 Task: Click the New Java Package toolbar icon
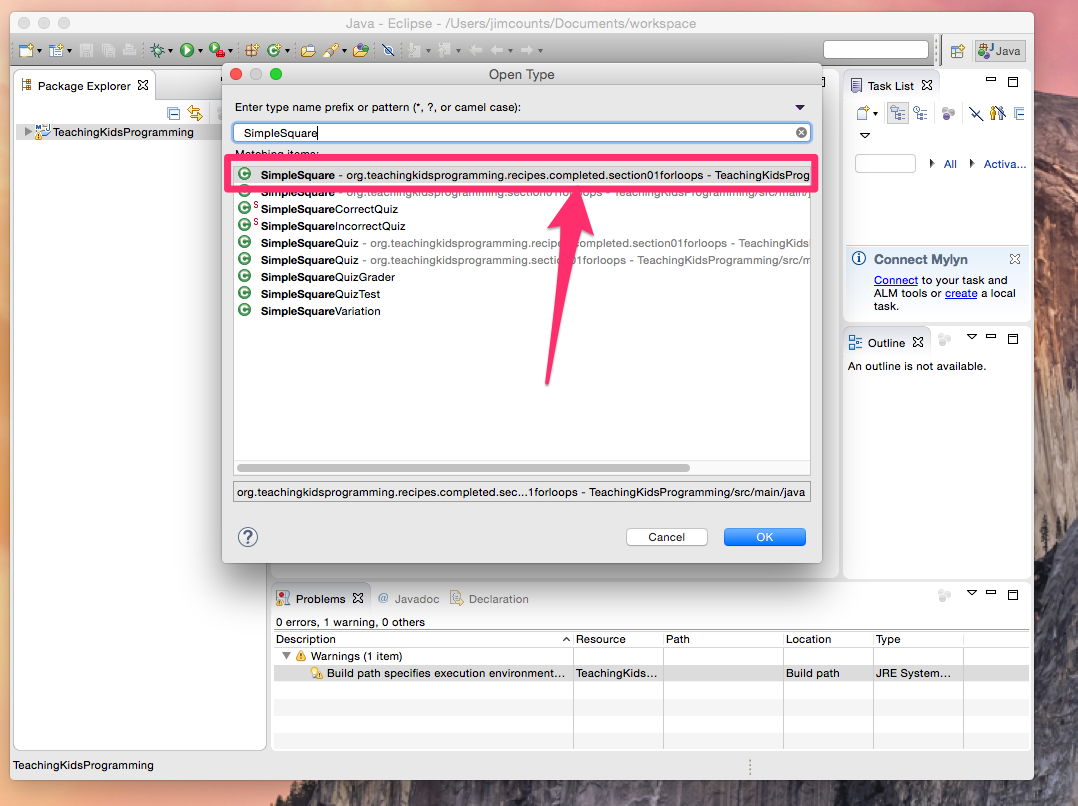(252, 50)
